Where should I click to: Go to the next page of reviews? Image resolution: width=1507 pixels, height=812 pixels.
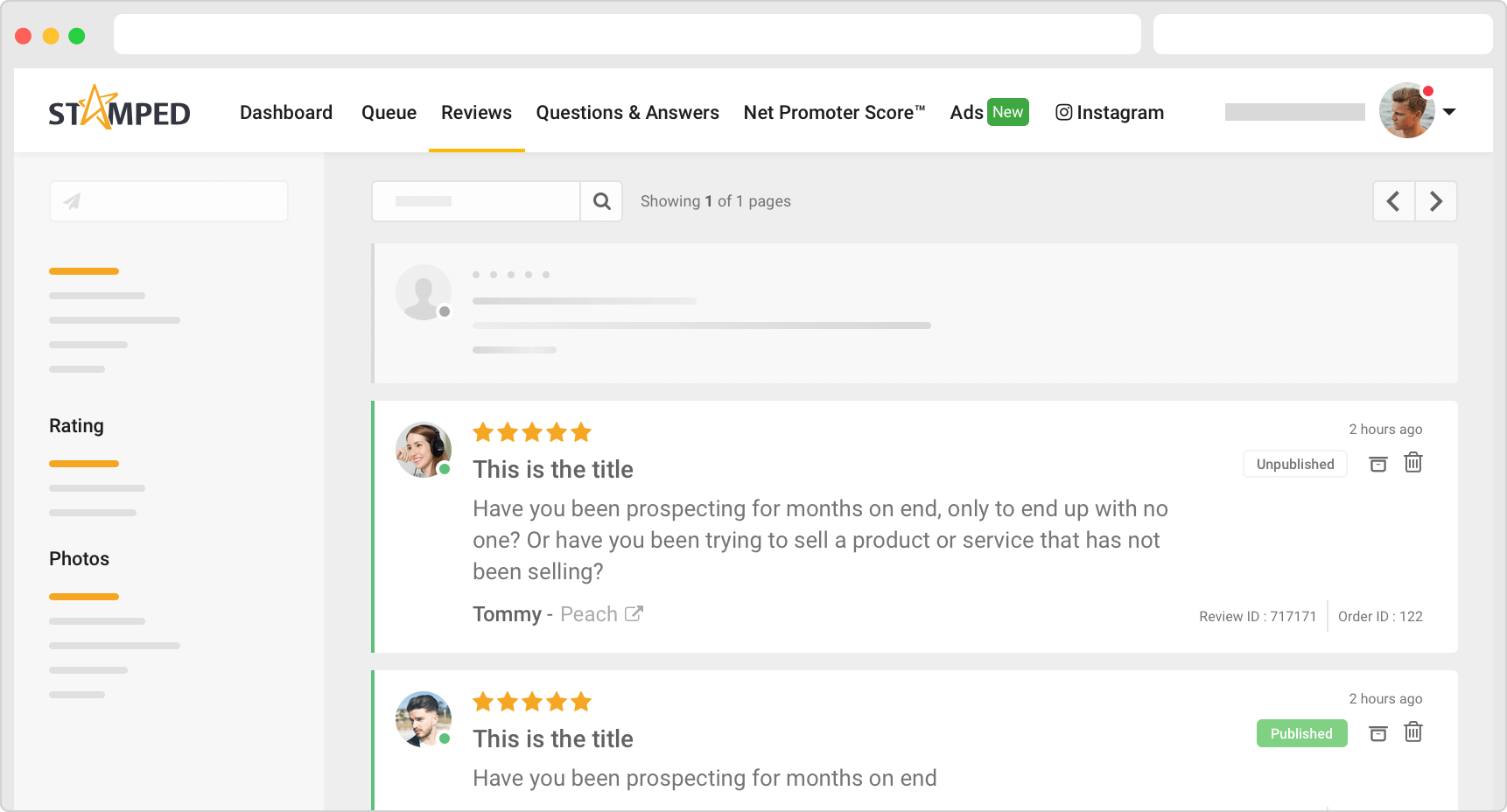click(x=1436, y=201)
